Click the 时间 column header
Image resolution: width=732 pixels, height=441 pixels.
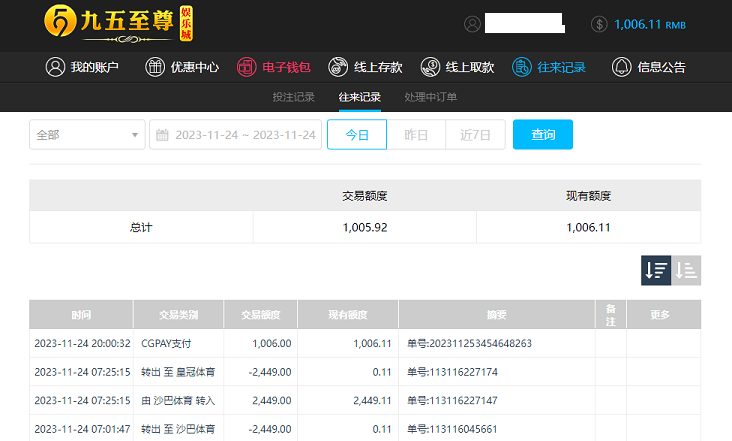[x=81, y=315]
